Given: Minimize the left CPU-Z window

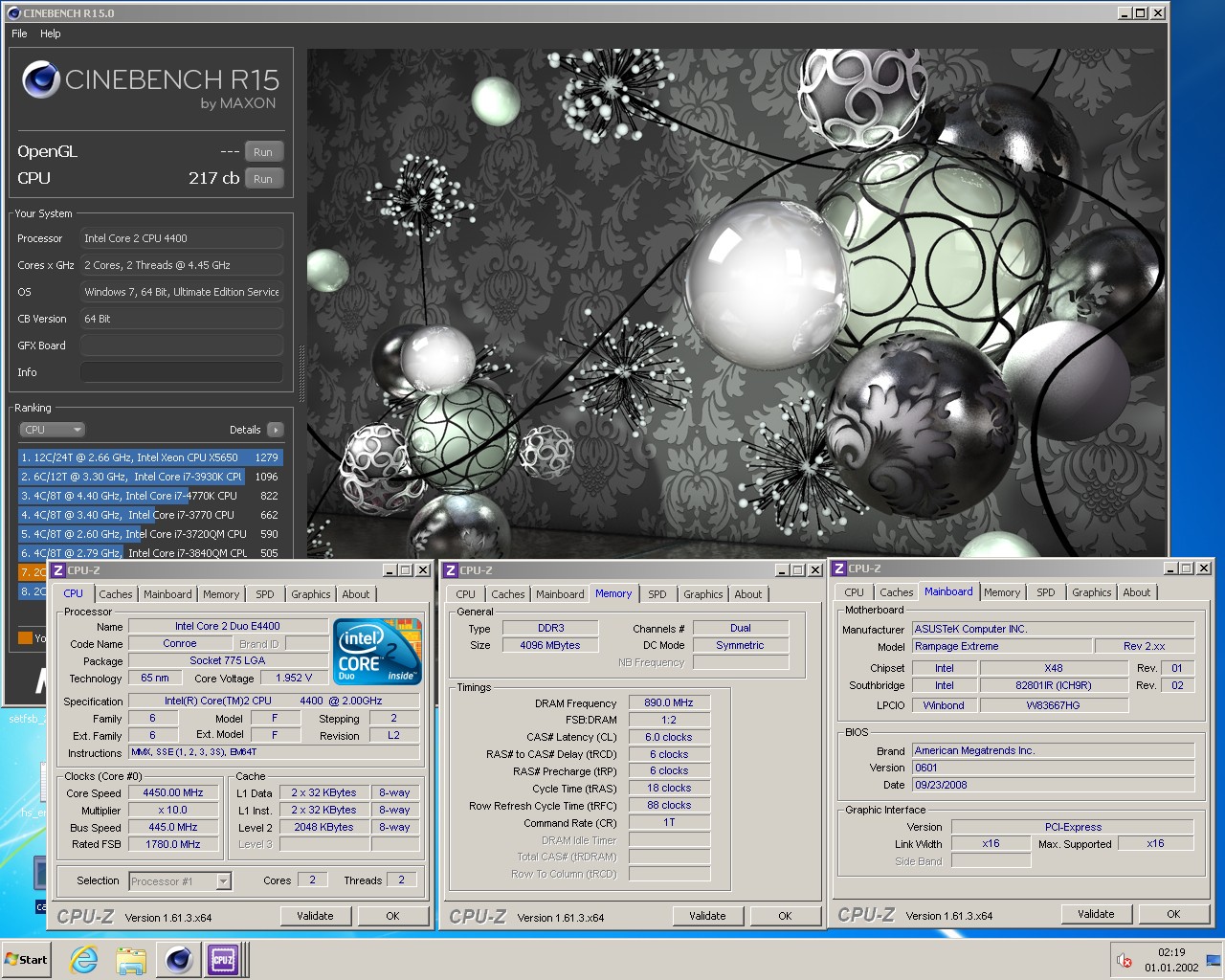Looking at the screenshot, I should (390, 570).
